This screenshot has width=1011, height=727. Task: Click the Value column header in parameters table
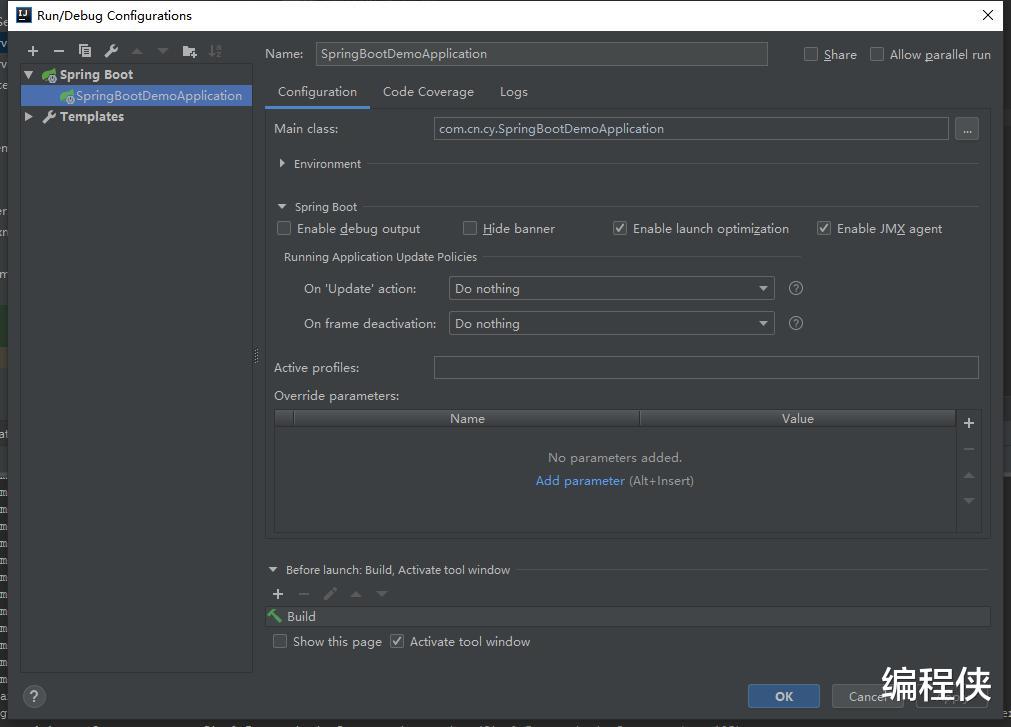tap(798, 418)
